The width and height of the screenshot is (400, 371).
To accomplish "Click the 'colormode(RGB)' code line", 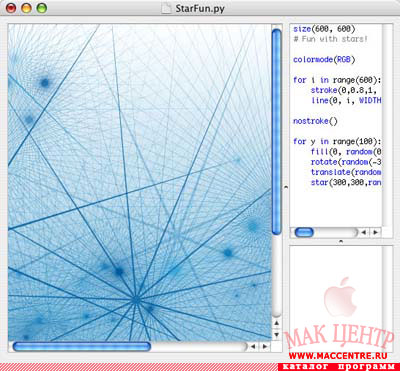I will point(324,60).
